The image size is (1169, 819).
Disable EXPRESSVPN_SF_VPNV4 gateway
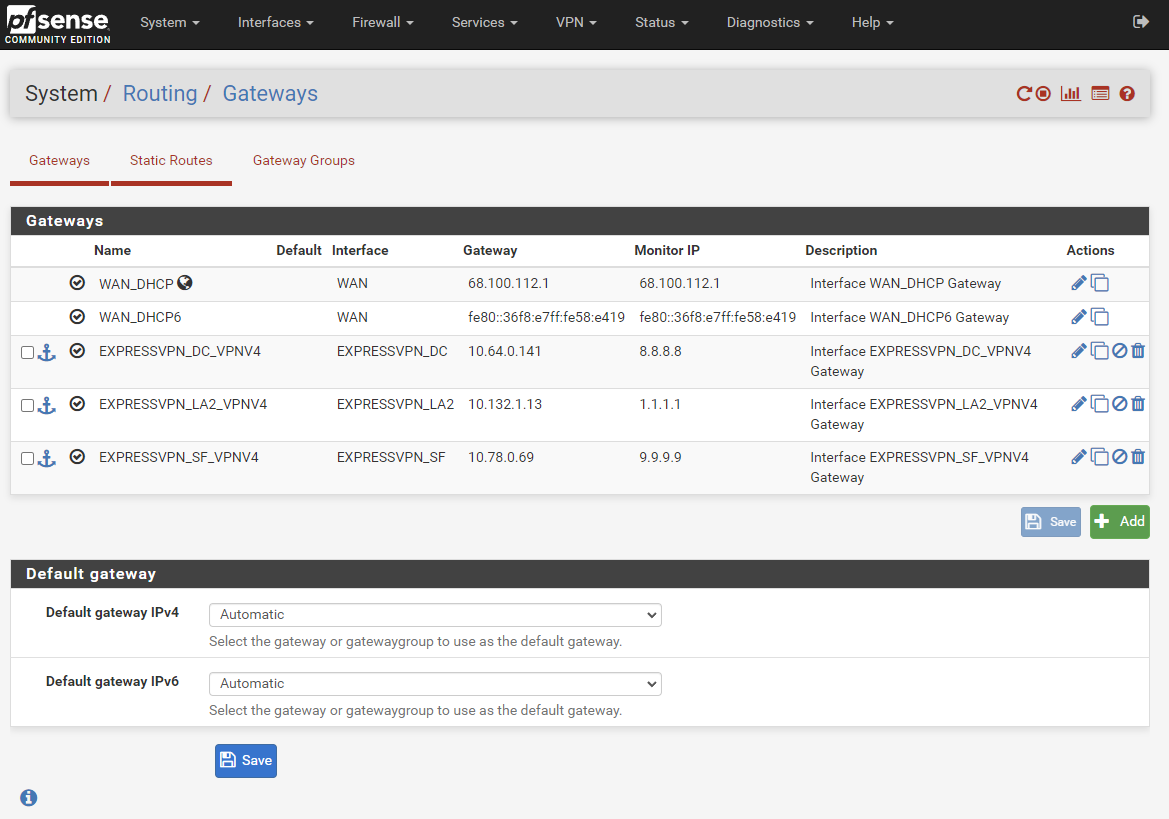coord(1119,456)
